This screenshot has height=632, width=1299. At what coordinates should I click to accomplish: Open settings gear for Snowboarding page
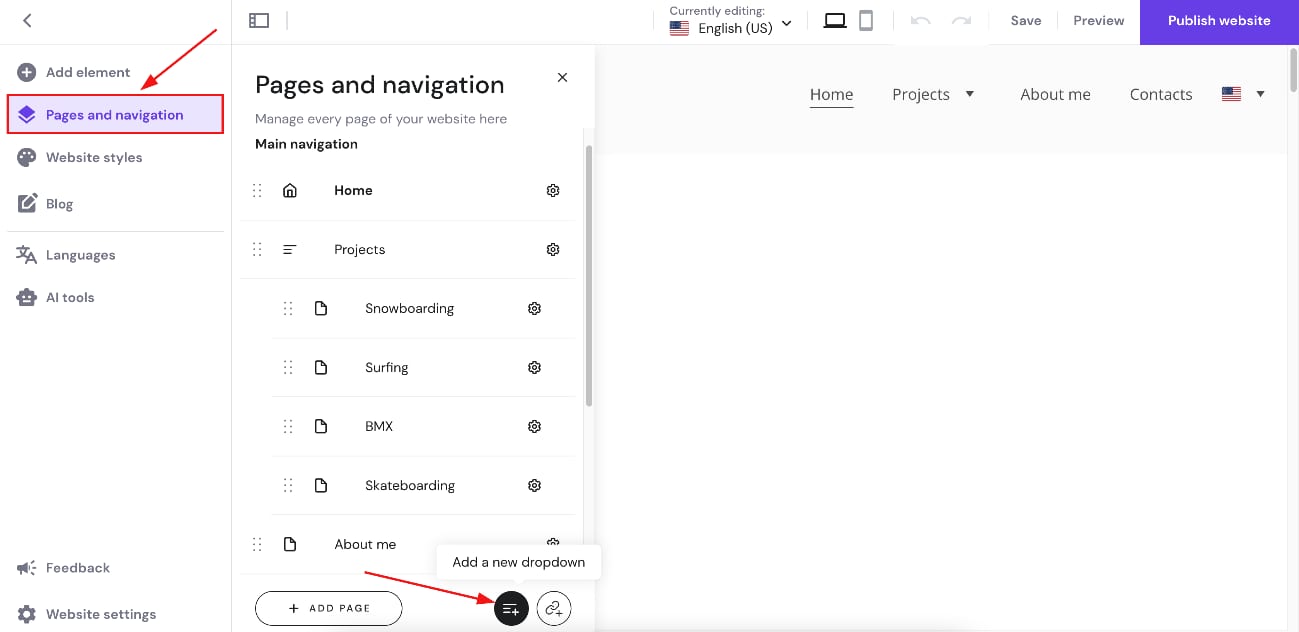[x=534, y=309]
